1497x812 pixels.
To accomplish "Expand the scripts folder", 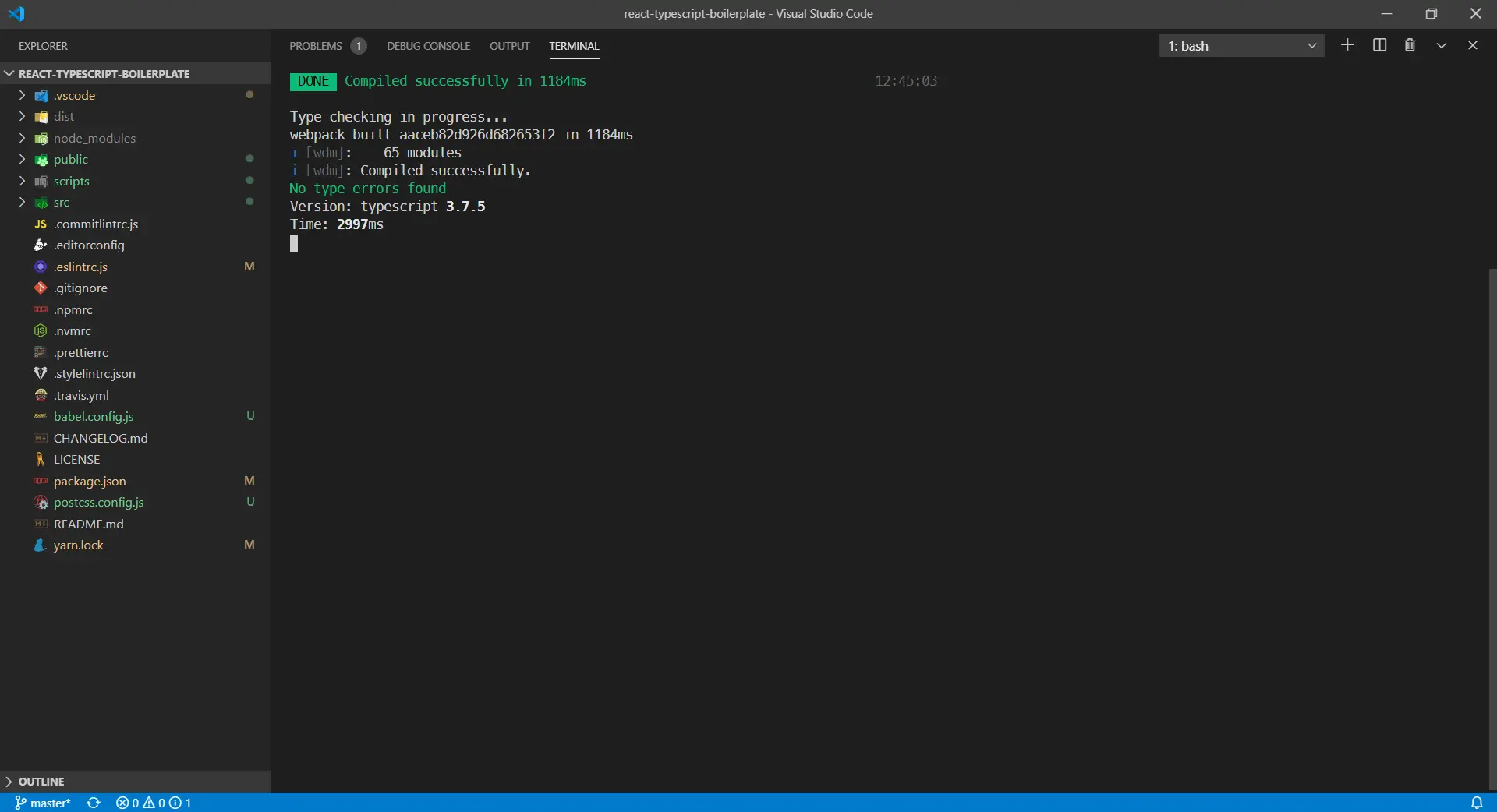I will tap(135, 181).
